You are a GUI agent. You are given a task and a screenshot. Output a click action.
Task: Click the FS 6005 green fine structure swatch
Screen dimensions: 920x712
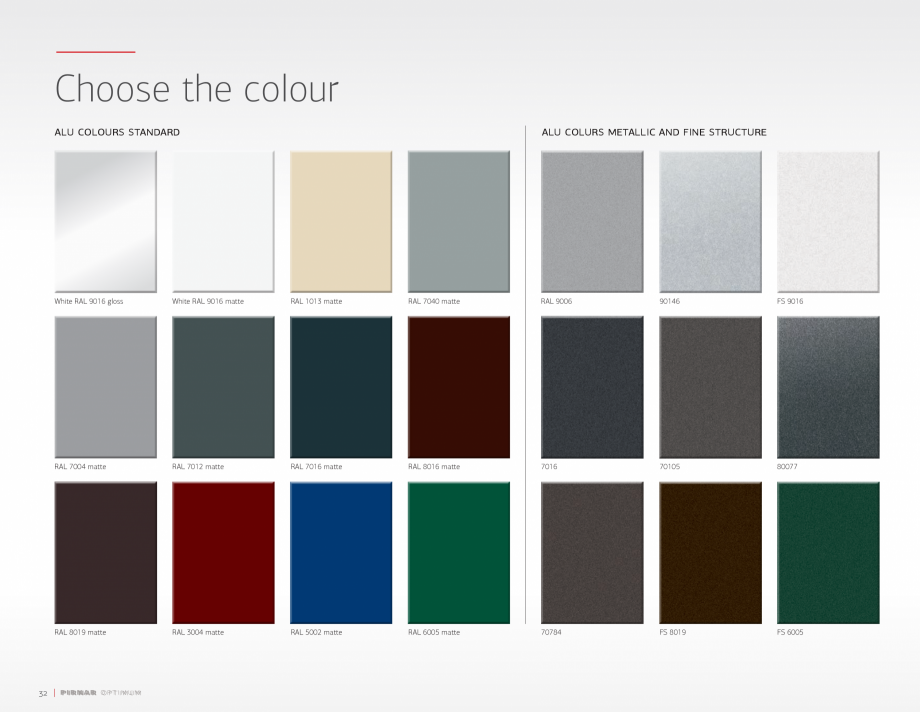coord(828,552)
